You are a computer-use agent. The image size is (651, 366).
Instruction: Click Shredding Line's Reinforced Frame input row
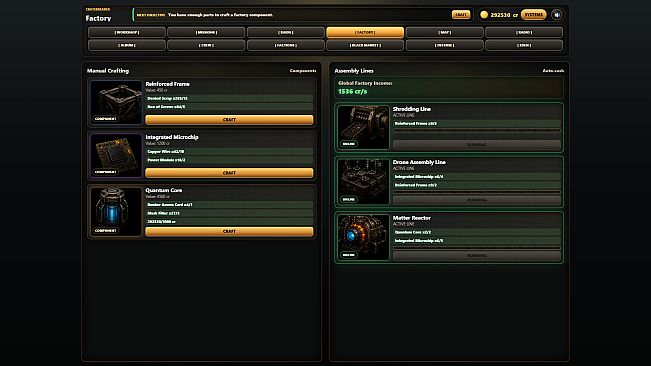[x=477, y=123]
